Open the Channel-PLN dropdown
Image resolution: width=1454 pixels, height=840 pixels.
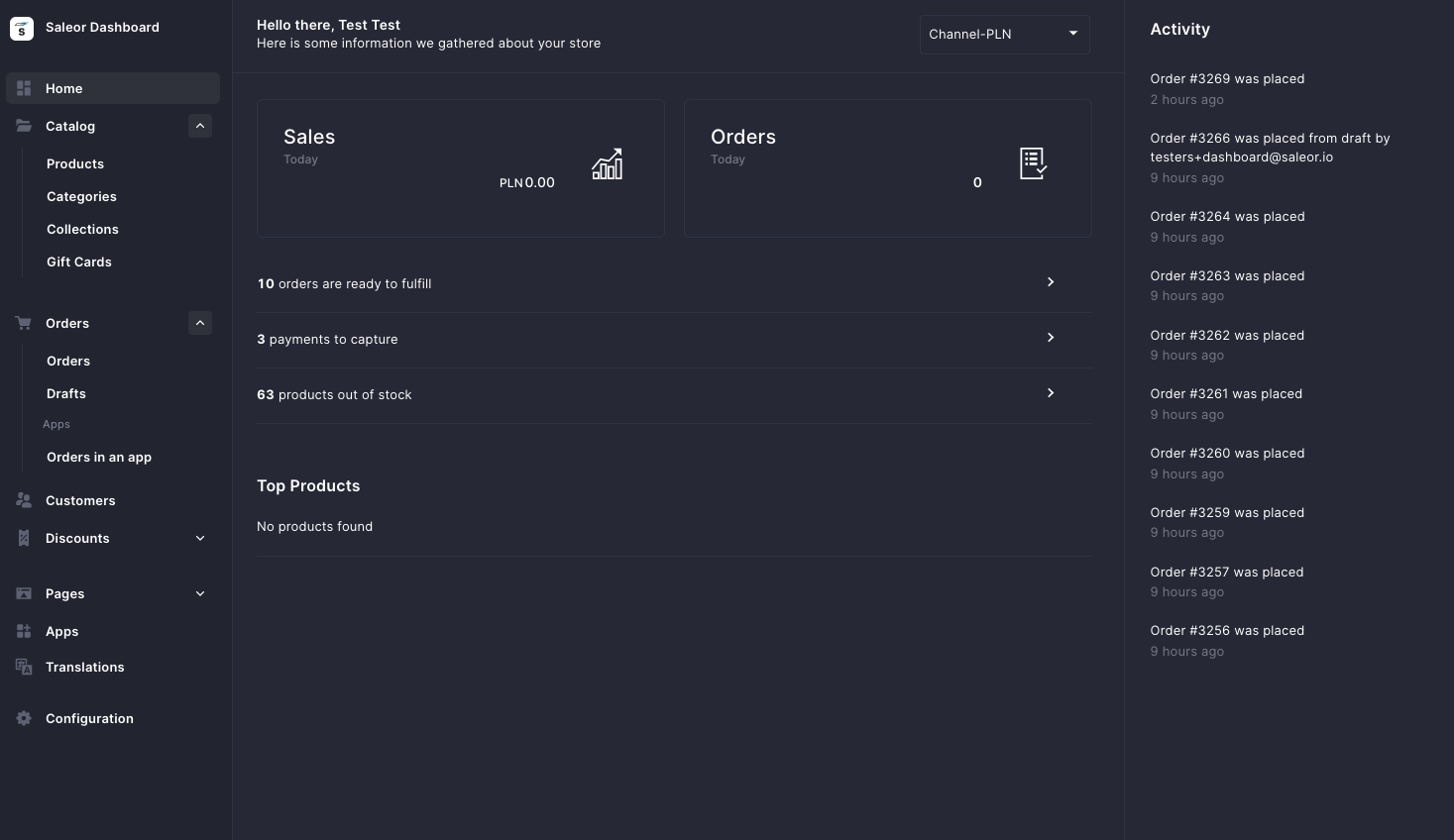click(1004, 34)
